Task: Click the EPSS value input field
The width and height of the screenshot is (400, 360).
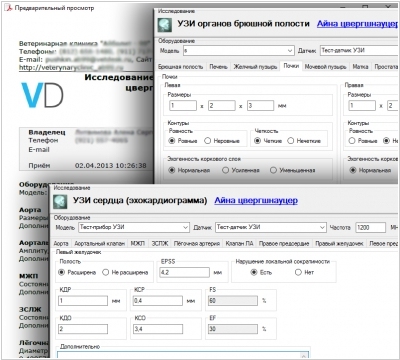Action: pos(185,272)
